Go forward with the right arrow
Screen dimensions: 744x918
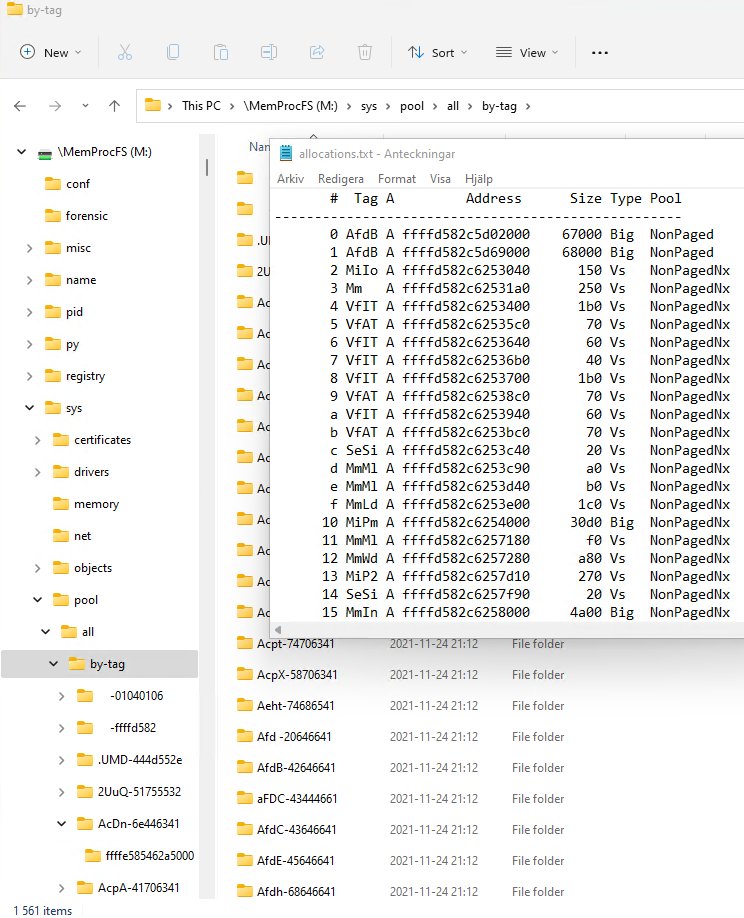click(x=55, y=106)
